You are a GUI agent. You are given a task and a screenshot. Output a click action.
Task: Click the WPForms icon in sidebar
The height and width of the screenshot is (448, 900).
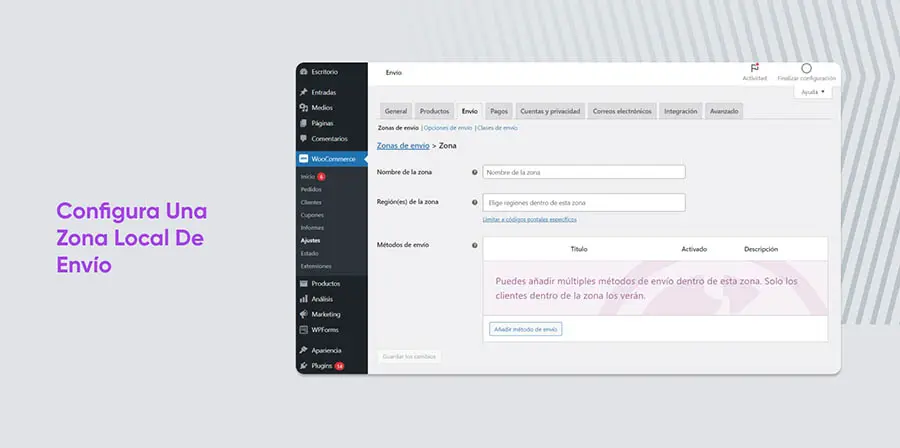tap(304, 330)
